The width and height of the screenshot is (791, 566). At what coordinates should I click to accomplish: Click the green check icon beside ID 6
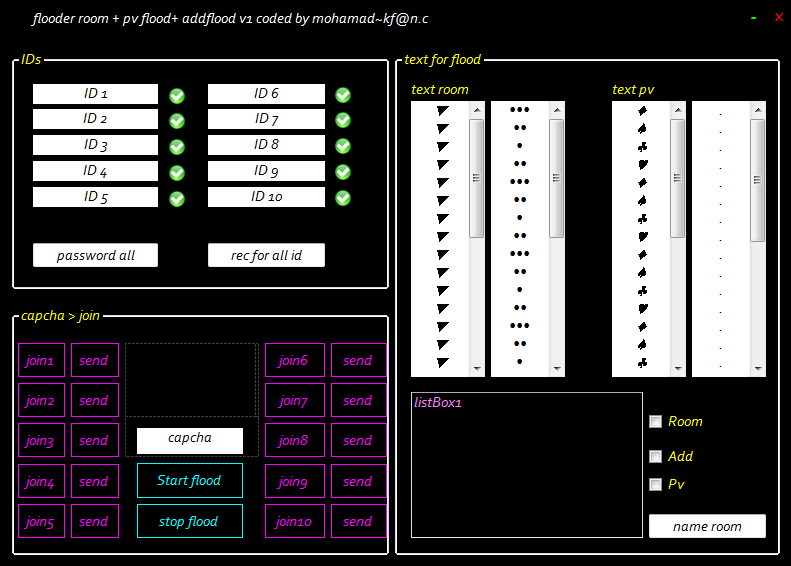343,95
